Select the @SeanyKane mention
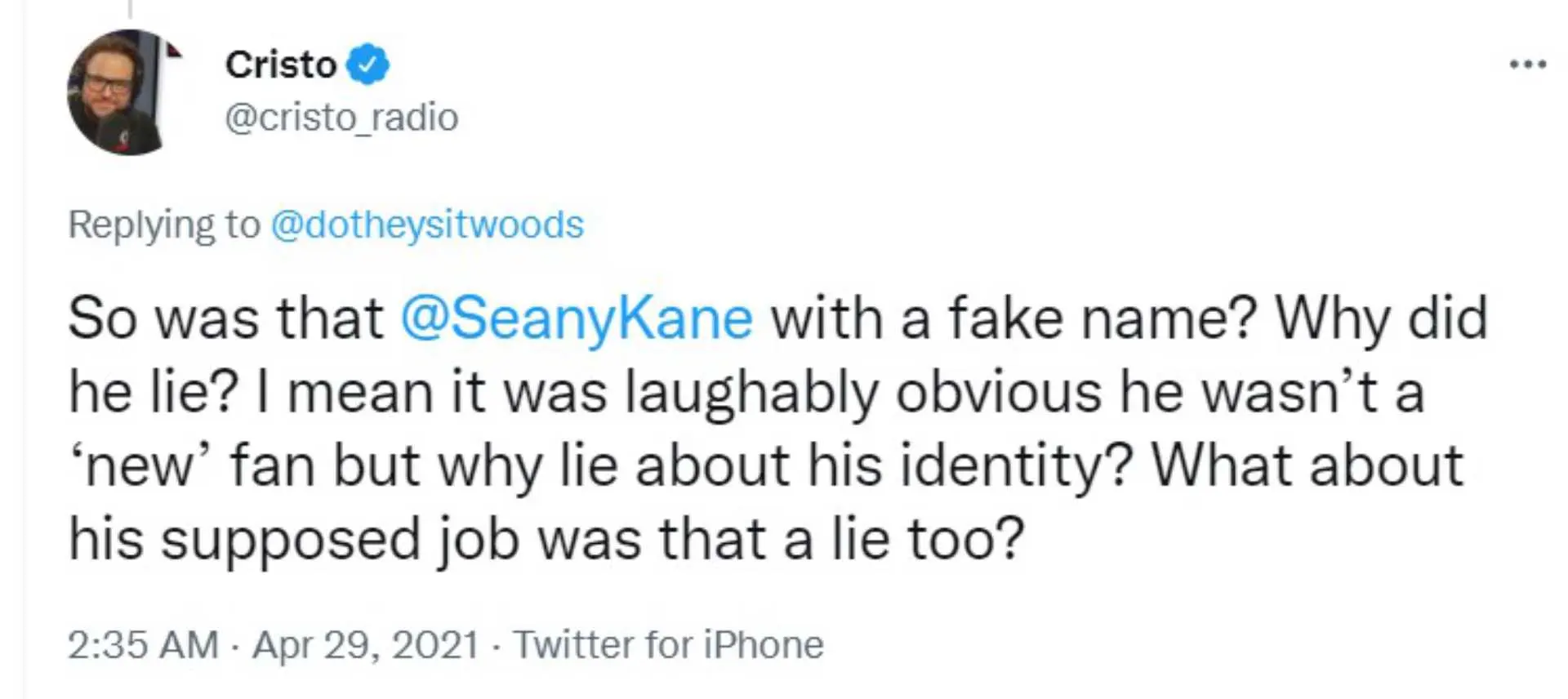This screenshot has width=1568, height=699. (x=577, y=318)
